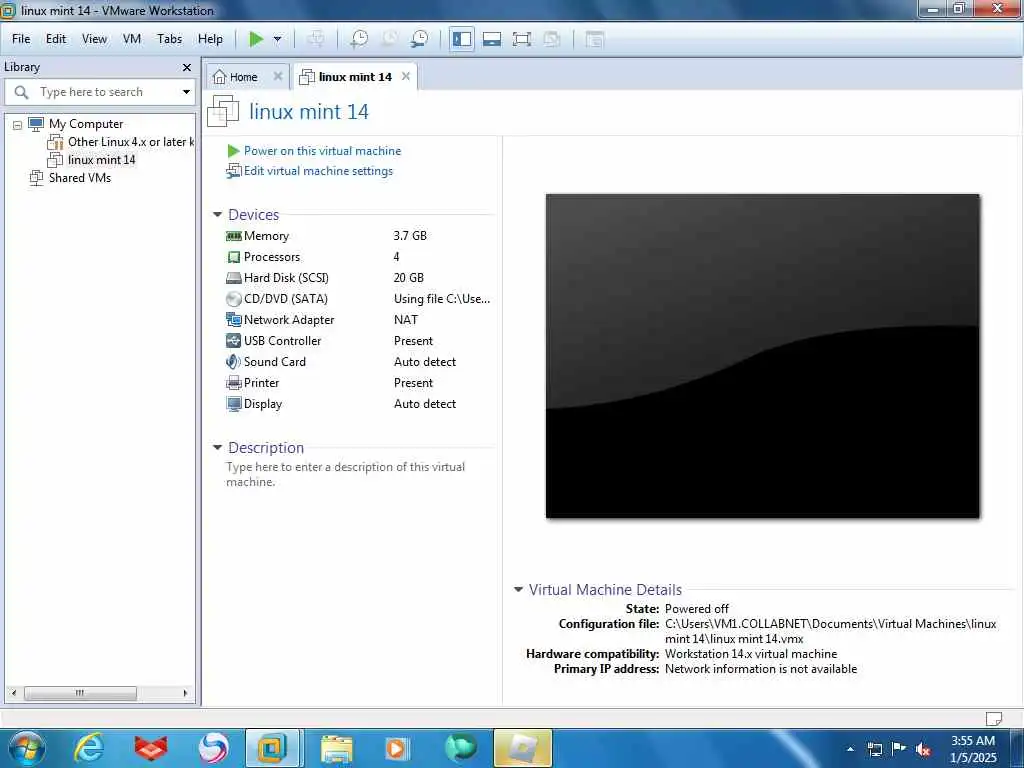Screen dimensions: 1024x768
Task: Close the Library panel
Action: (187, 67)
